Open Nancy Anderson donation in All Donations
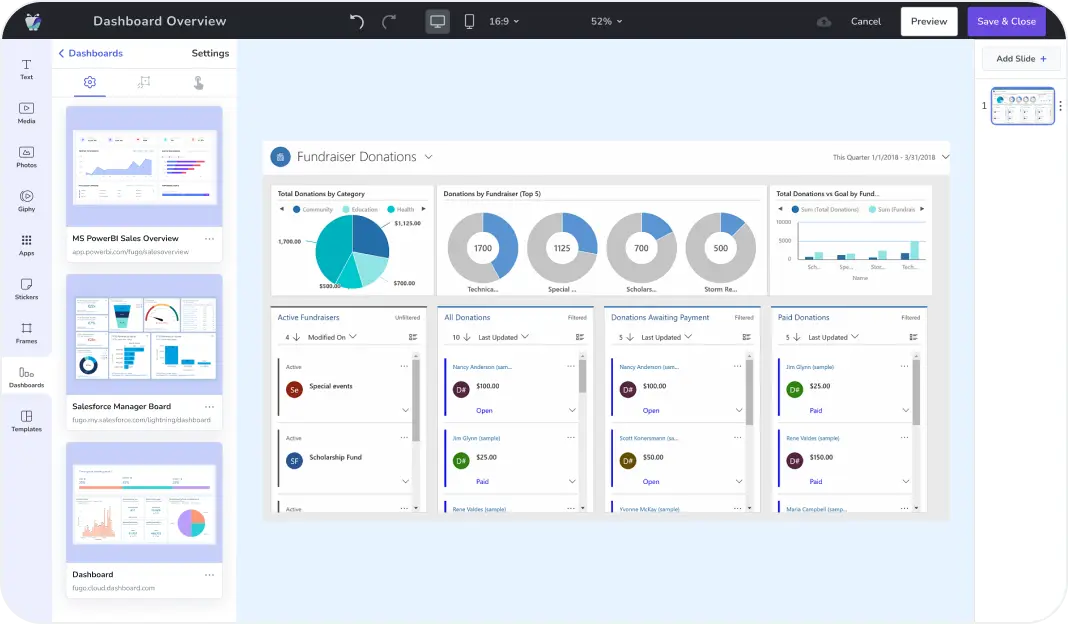This screenshot has height=624, width=1068. pyautogui.click(x=482, y=367)
